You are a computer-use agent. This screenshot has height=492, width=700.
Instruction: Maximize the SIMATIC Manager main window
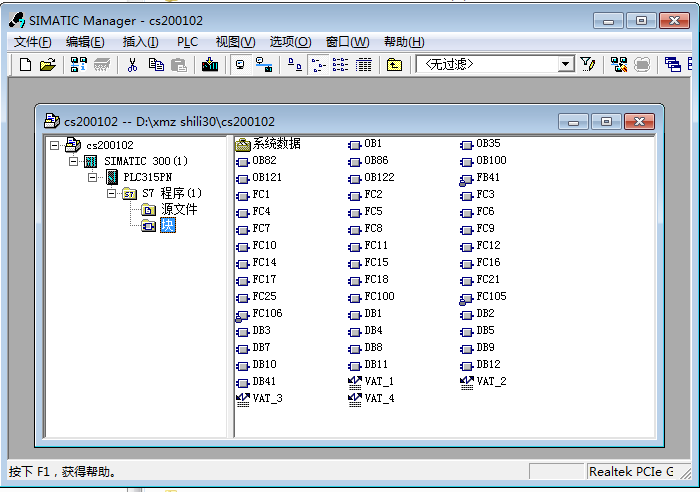641,21
